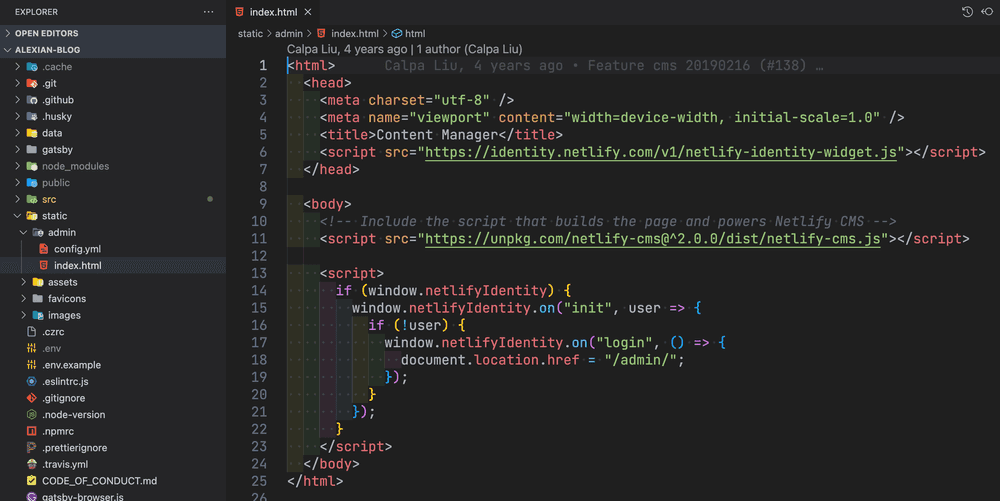
Task: Click the YAML icon of config.yml
Action: [43, 249]
